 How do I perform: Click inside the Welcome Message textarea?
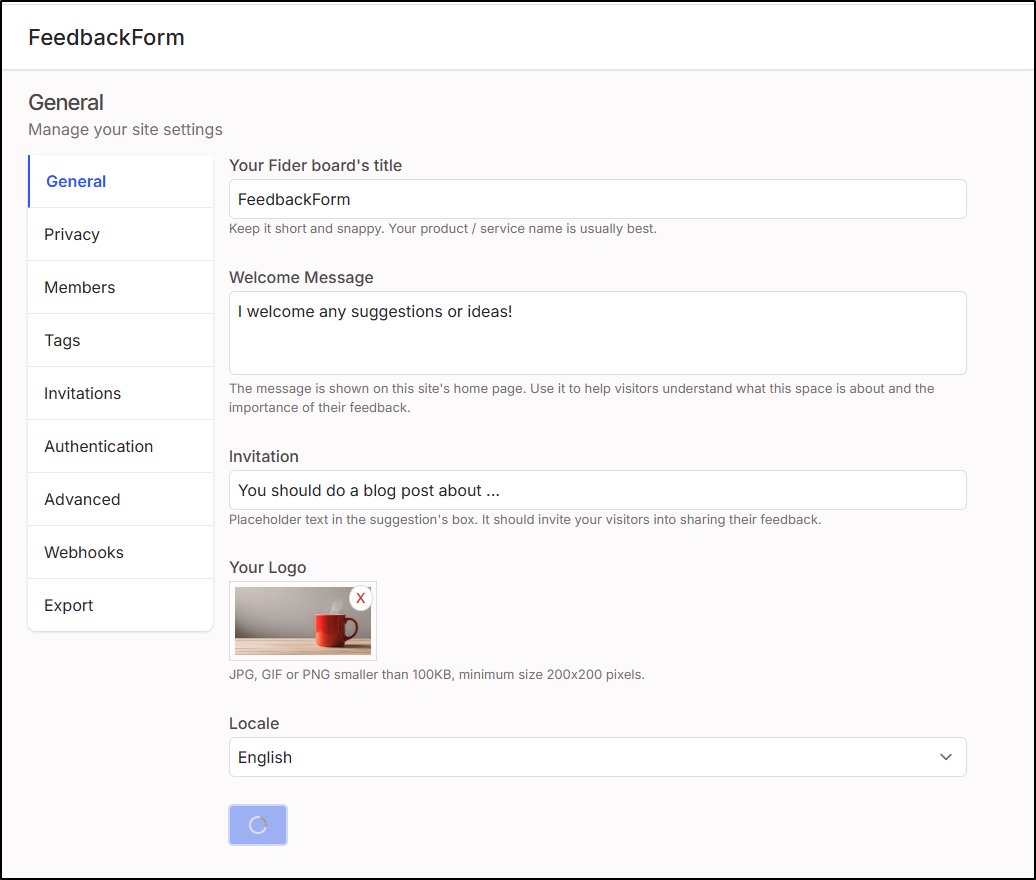597,333
